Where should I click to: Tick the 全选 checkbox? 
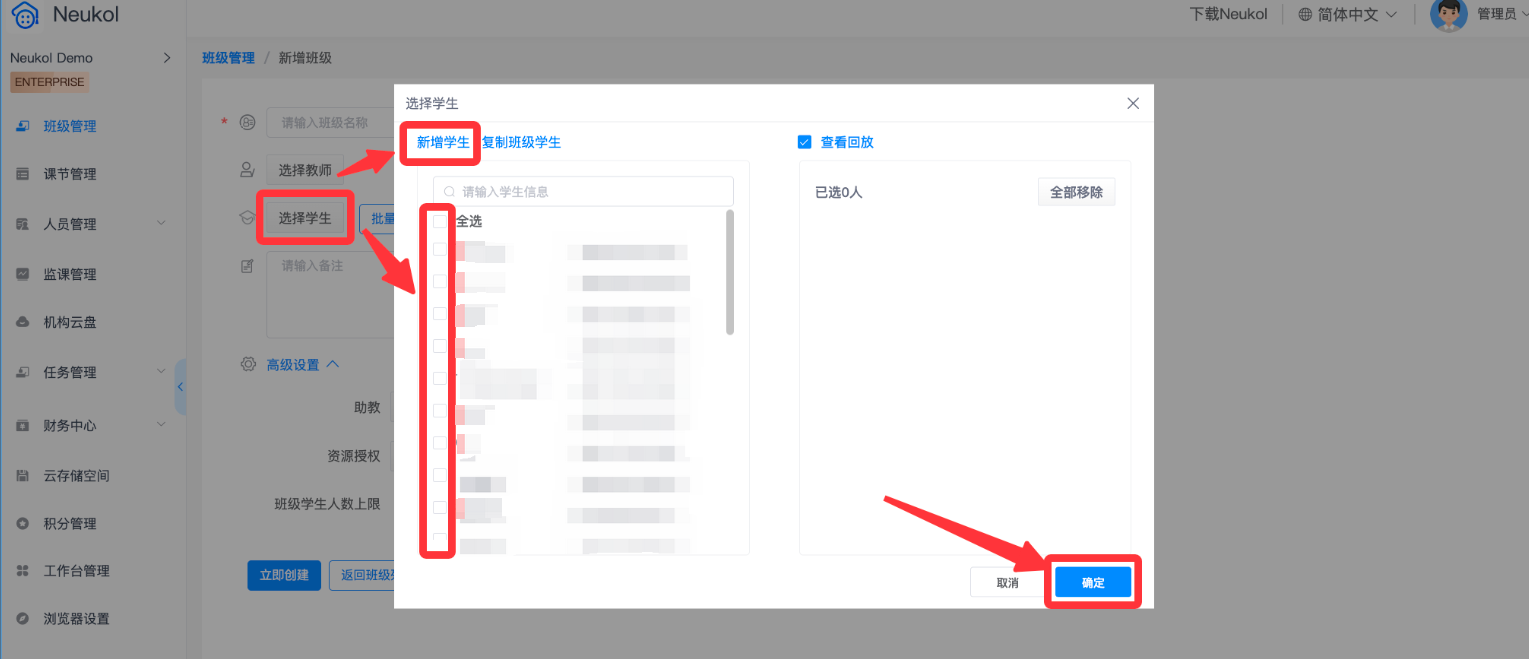(440, 222)
